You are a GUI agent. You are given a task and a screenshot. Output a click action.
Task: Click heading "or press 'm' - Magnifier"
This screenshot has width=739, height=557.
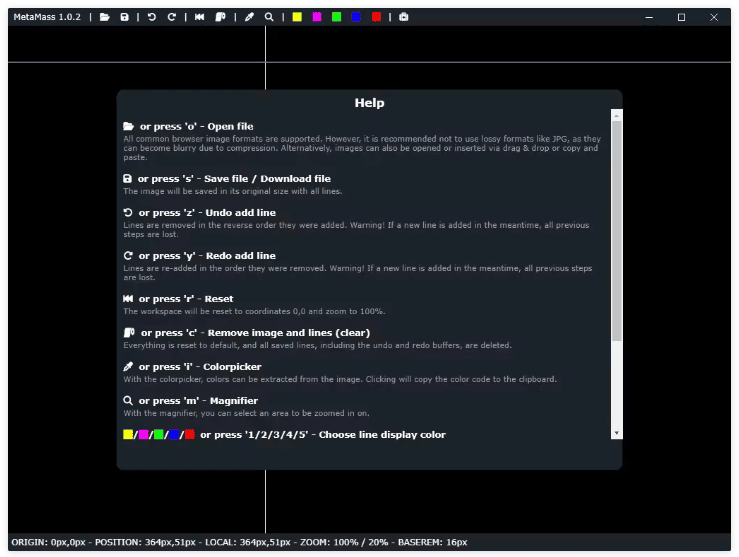pyautogui.click(x=198, y=401)
